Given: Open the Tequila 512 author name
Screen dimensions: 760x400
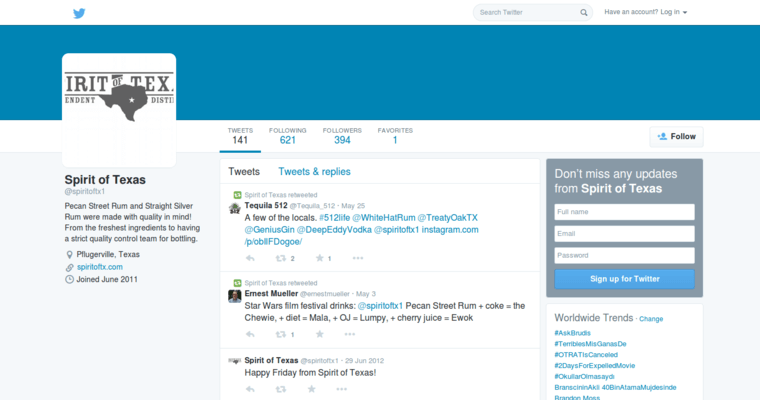Looking at the screenshot, I should point(266,206).
